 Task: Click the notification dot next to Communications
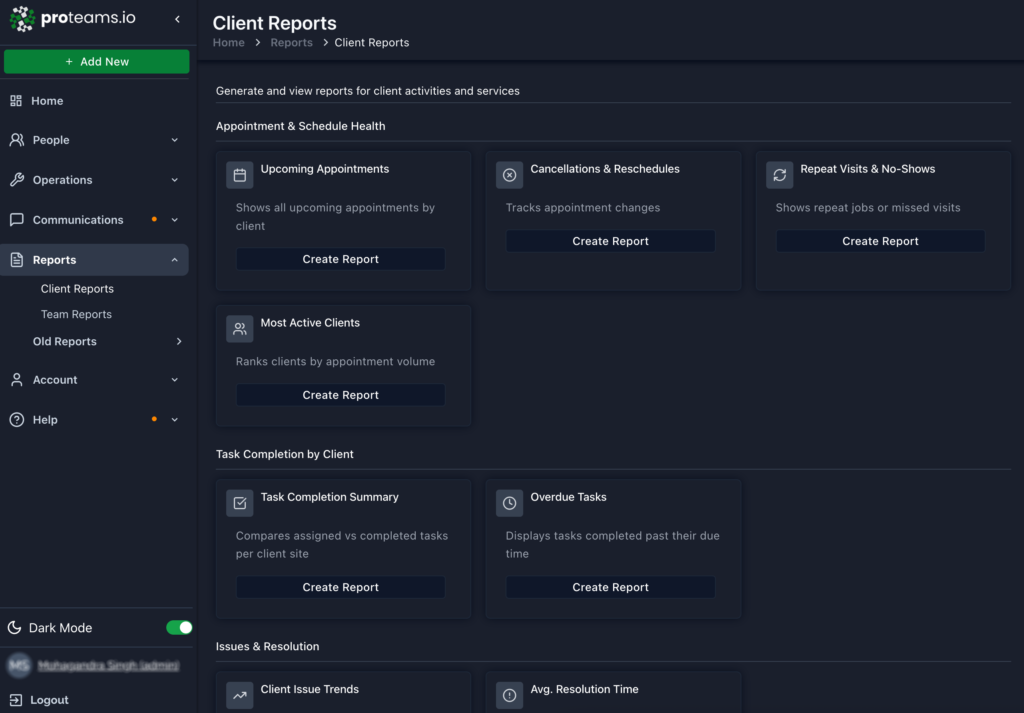(155, 219)
